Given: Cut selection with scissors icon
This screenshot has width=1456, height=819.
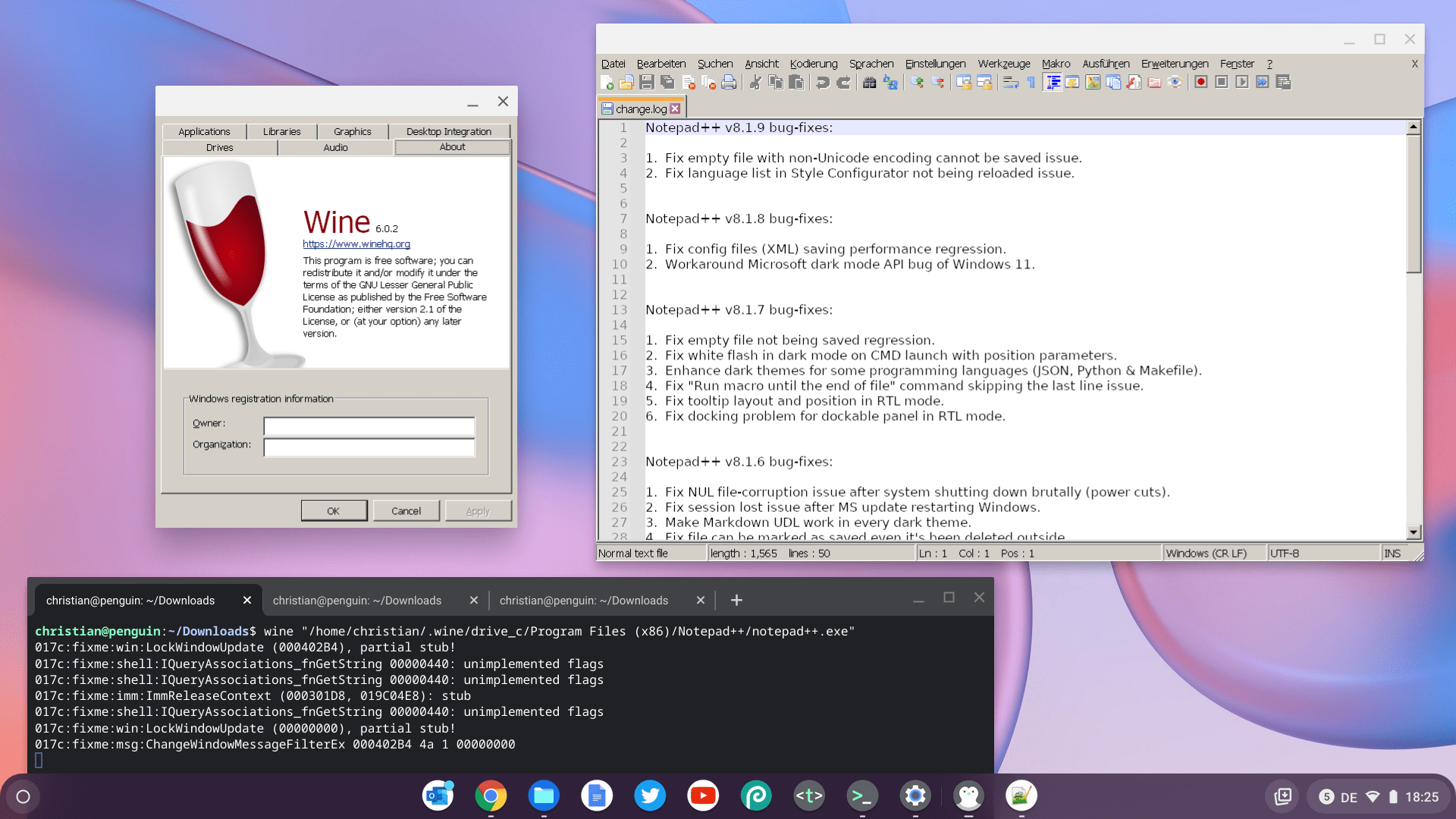Looking at the screenshot, I should [x=755, y=83].
